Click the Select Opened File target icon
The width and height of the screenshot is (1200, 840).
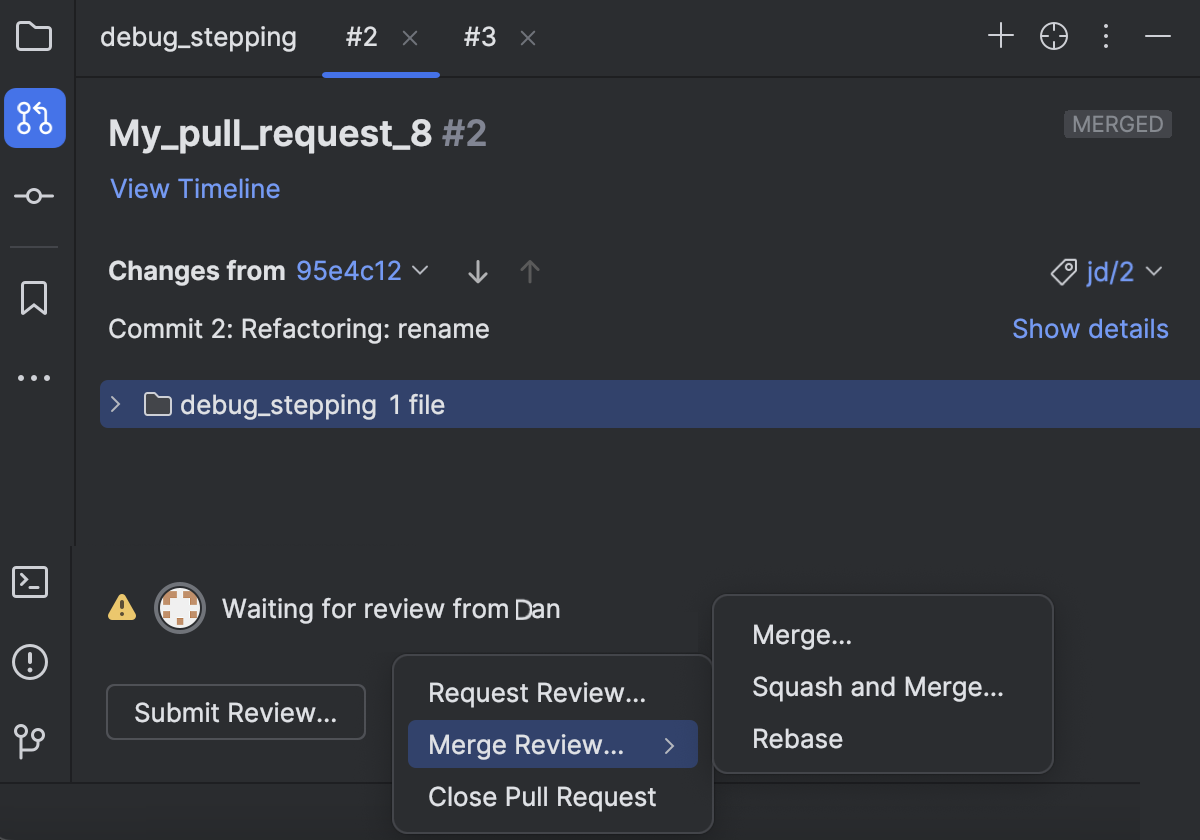pyautogui.click(x=1054, y=36)
